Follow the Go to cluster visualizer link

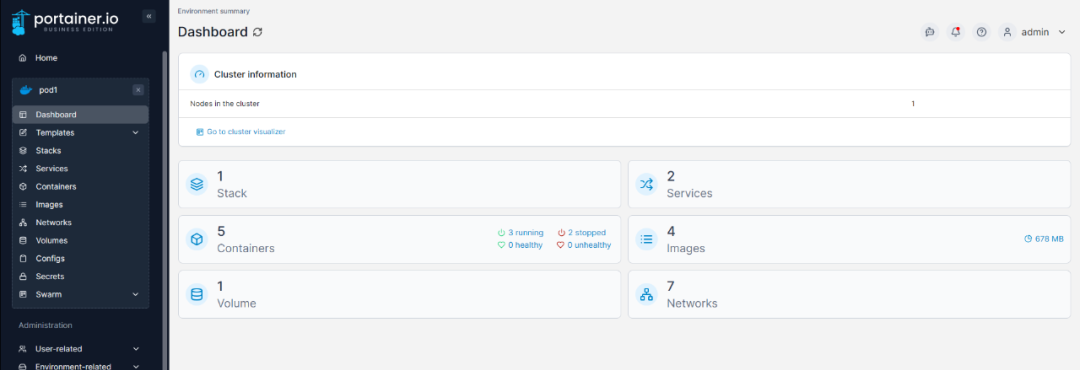coord(240,131)
